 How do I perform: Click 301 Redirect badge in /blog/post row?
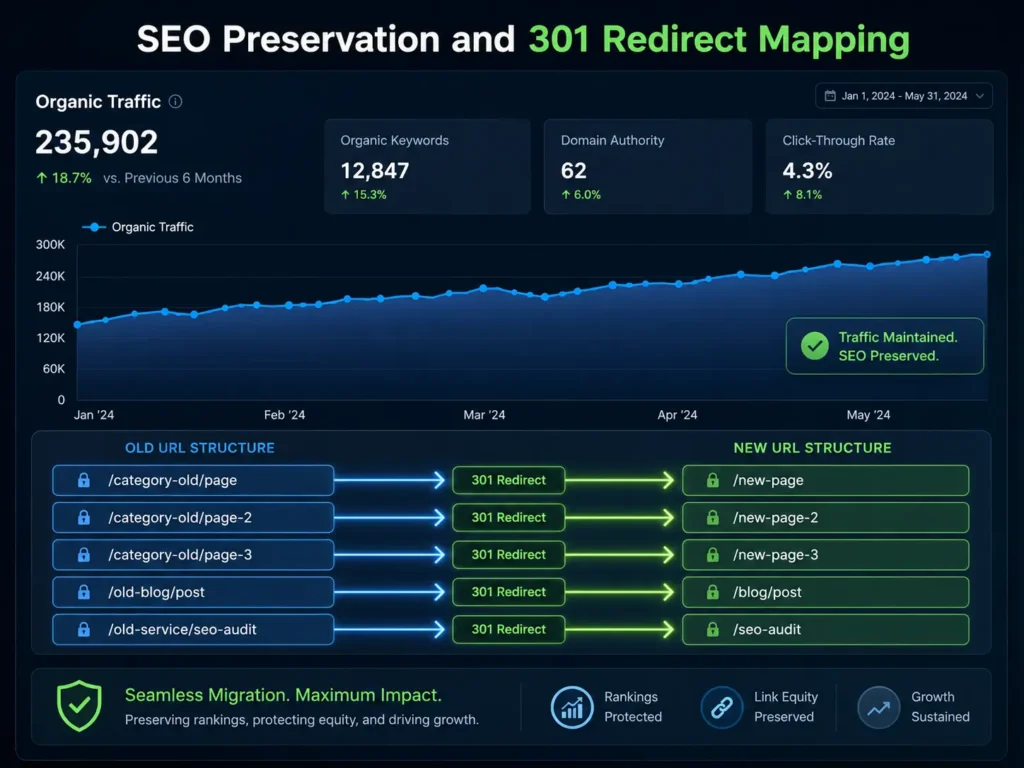[509, 592]
